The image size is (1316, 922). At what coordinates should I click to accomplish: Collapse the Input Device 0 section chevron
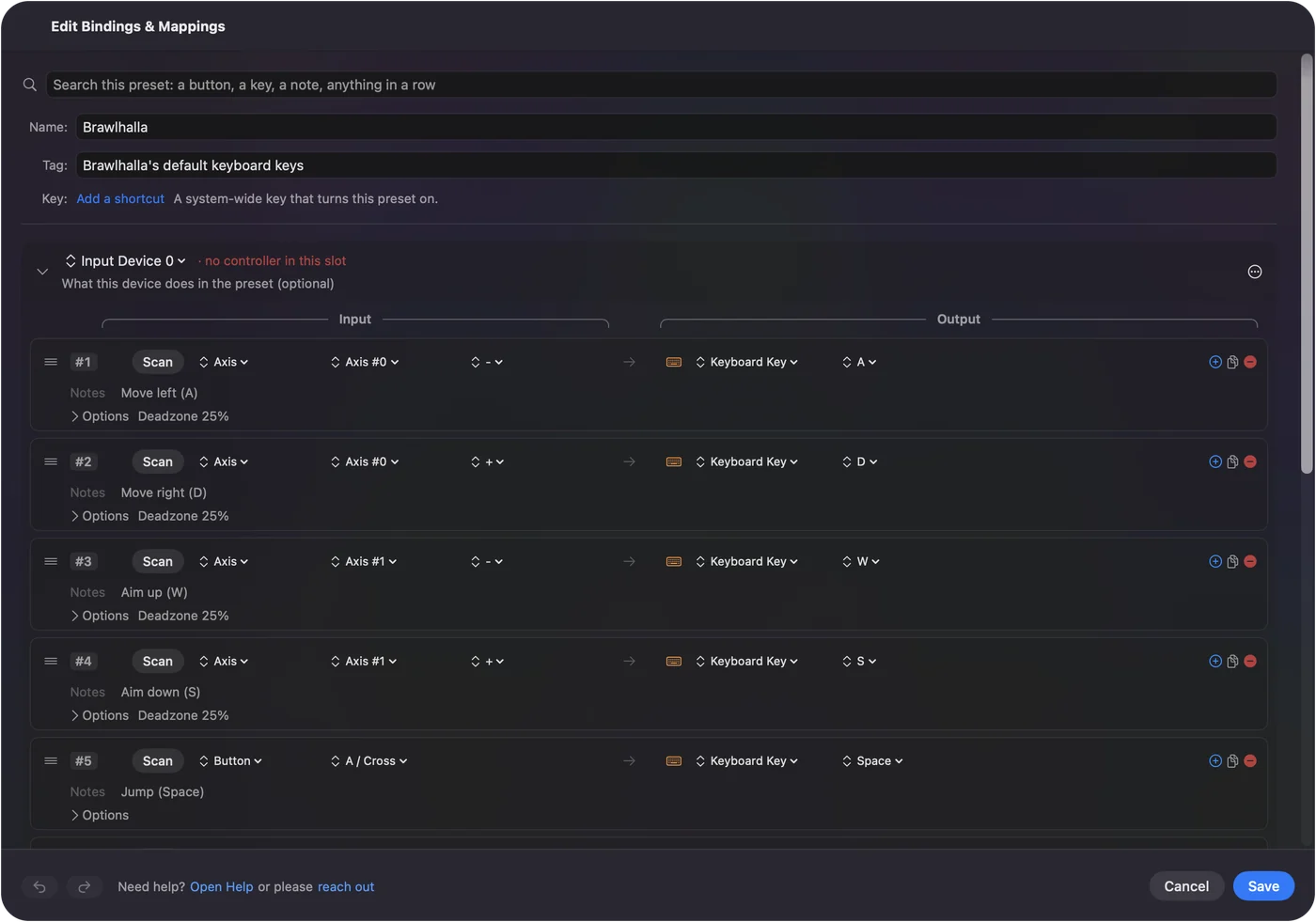(x=42, y=272)
